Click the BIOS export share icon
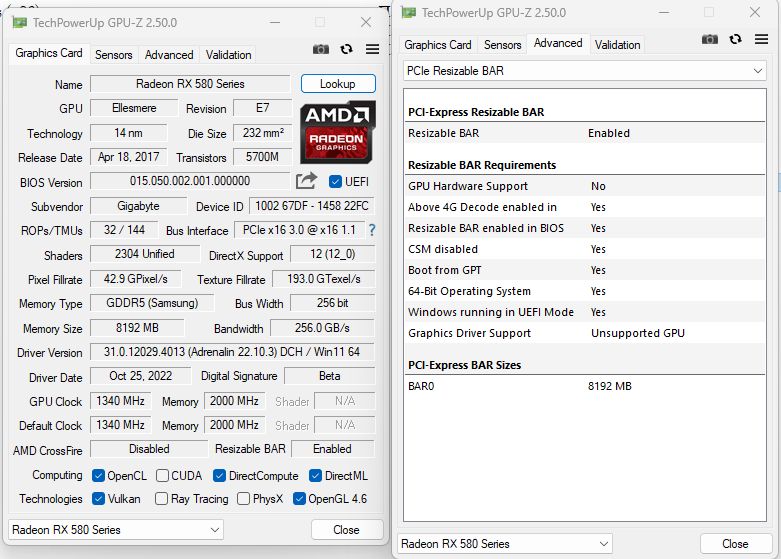 pos(306,181)
